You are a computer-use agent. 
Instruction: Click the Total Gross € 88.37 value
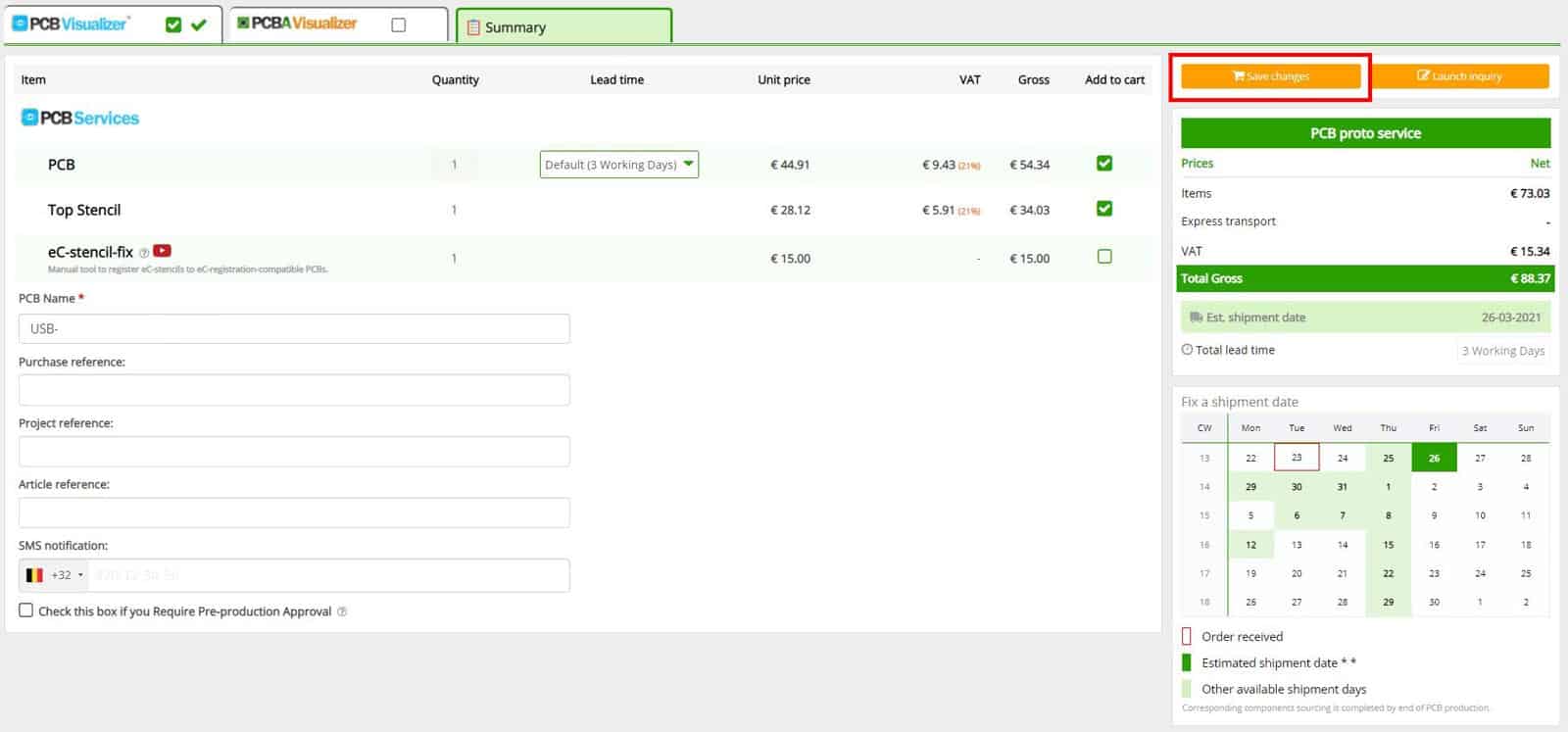pos(1531,278)
